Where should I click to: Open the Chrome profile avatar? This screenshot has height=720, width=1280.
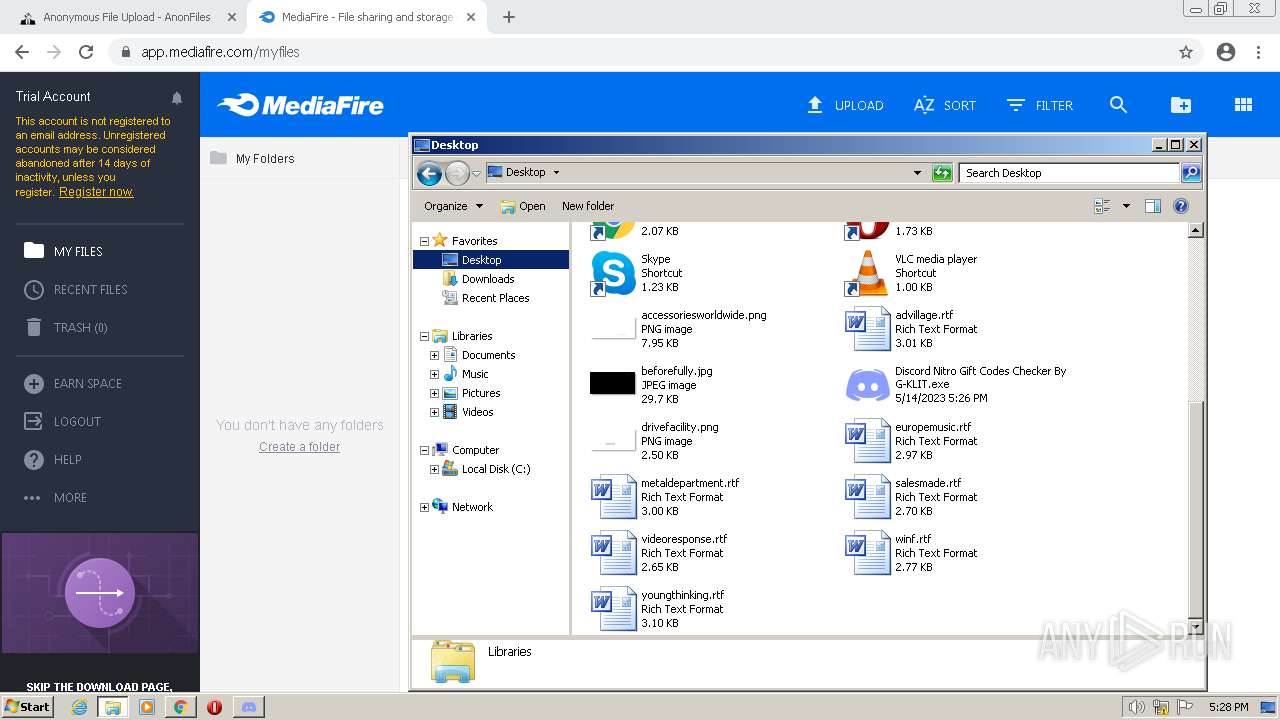(1226, 52)
